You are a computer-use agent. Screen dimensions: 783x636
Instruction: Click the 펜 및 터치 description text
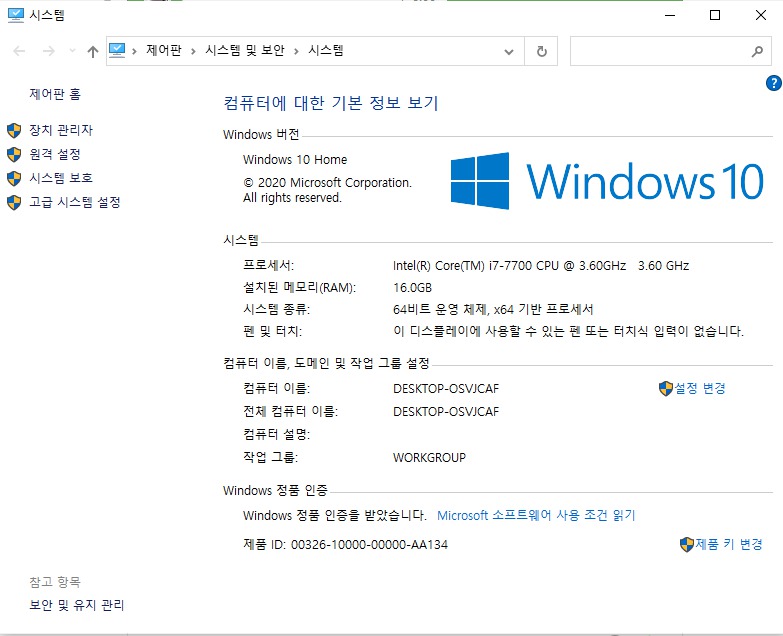568,331
